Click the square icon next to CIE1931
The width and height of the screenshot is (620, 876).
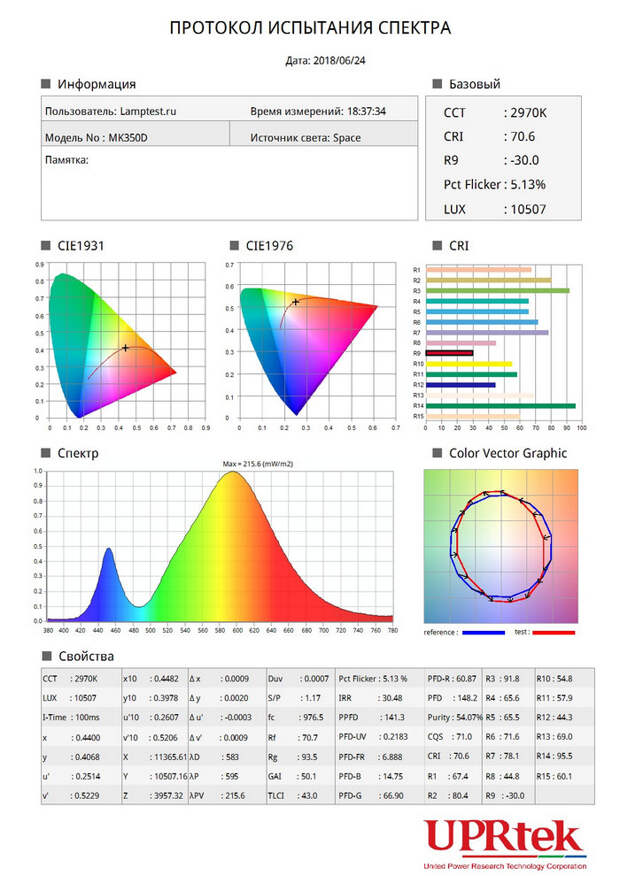(46, 245)
